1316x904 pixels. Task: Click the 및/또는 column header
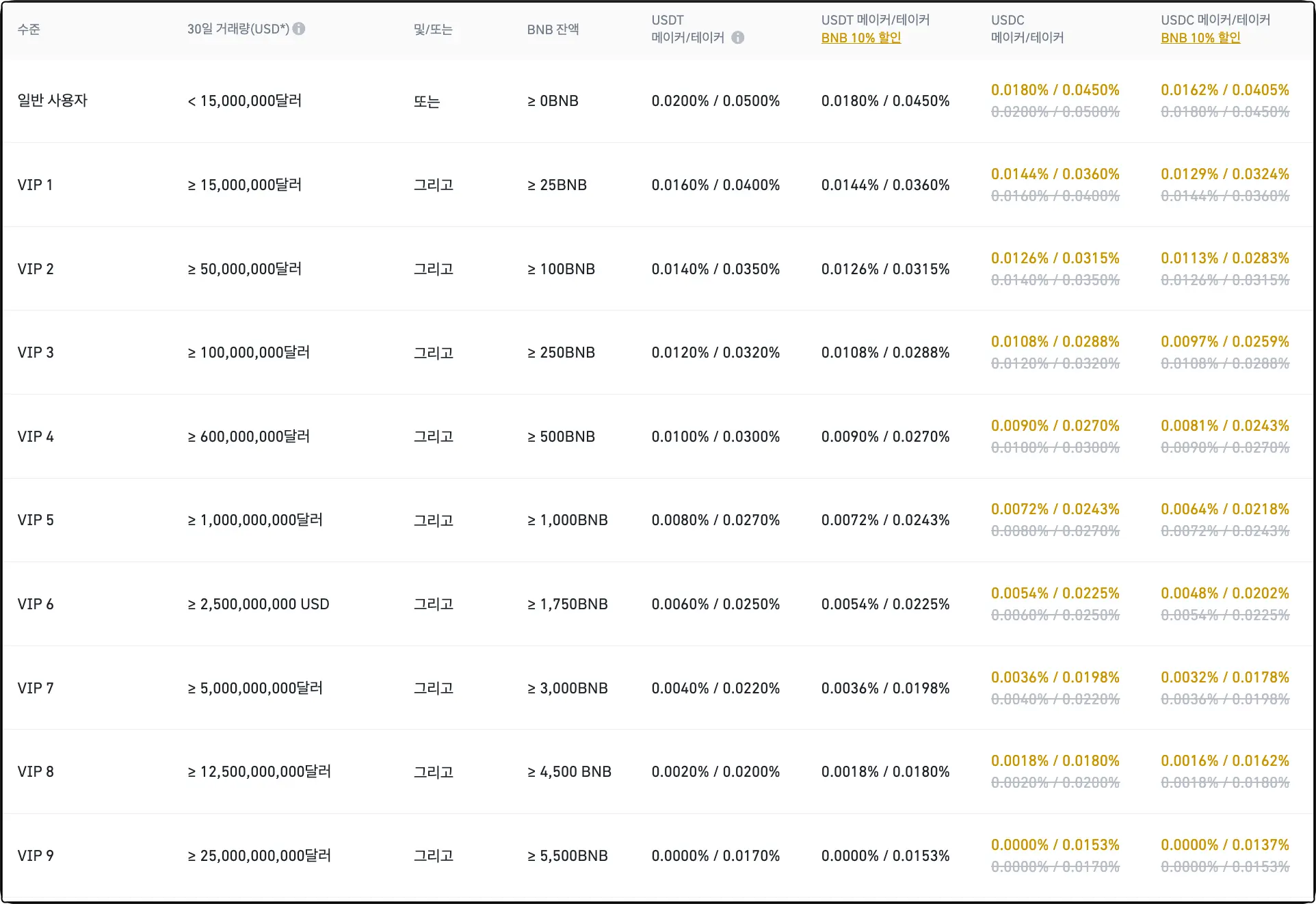(x=433, y=29)
